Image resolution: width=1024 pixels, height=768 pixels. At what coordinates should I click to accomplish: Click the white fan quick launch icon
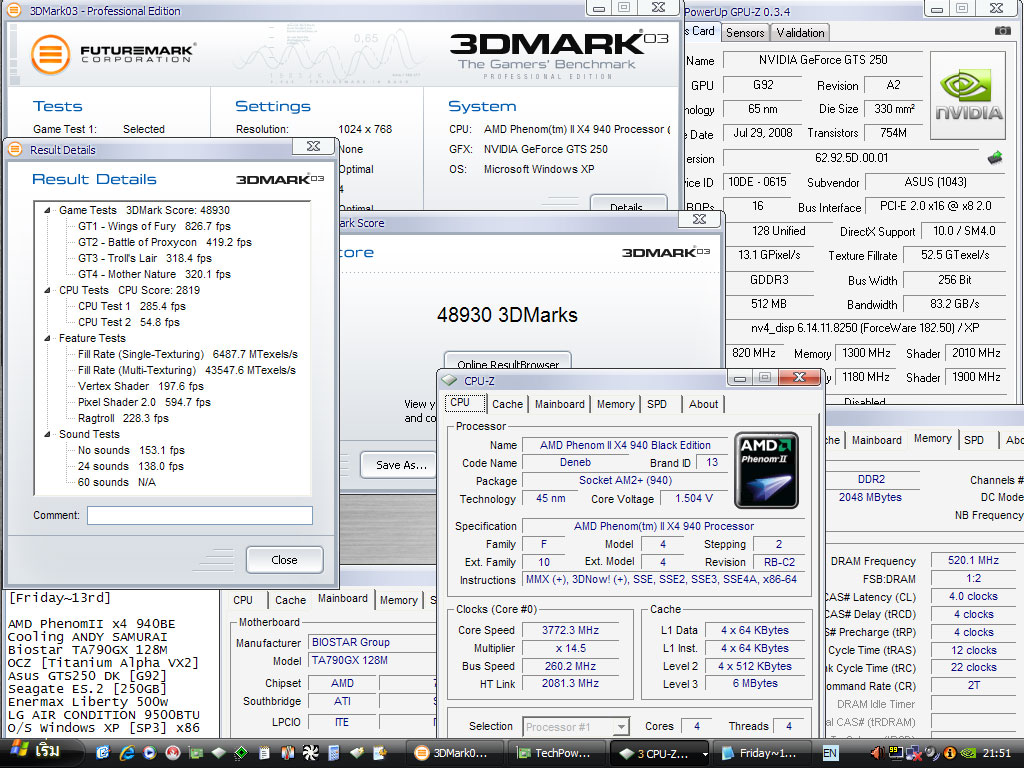click(310, 753)
